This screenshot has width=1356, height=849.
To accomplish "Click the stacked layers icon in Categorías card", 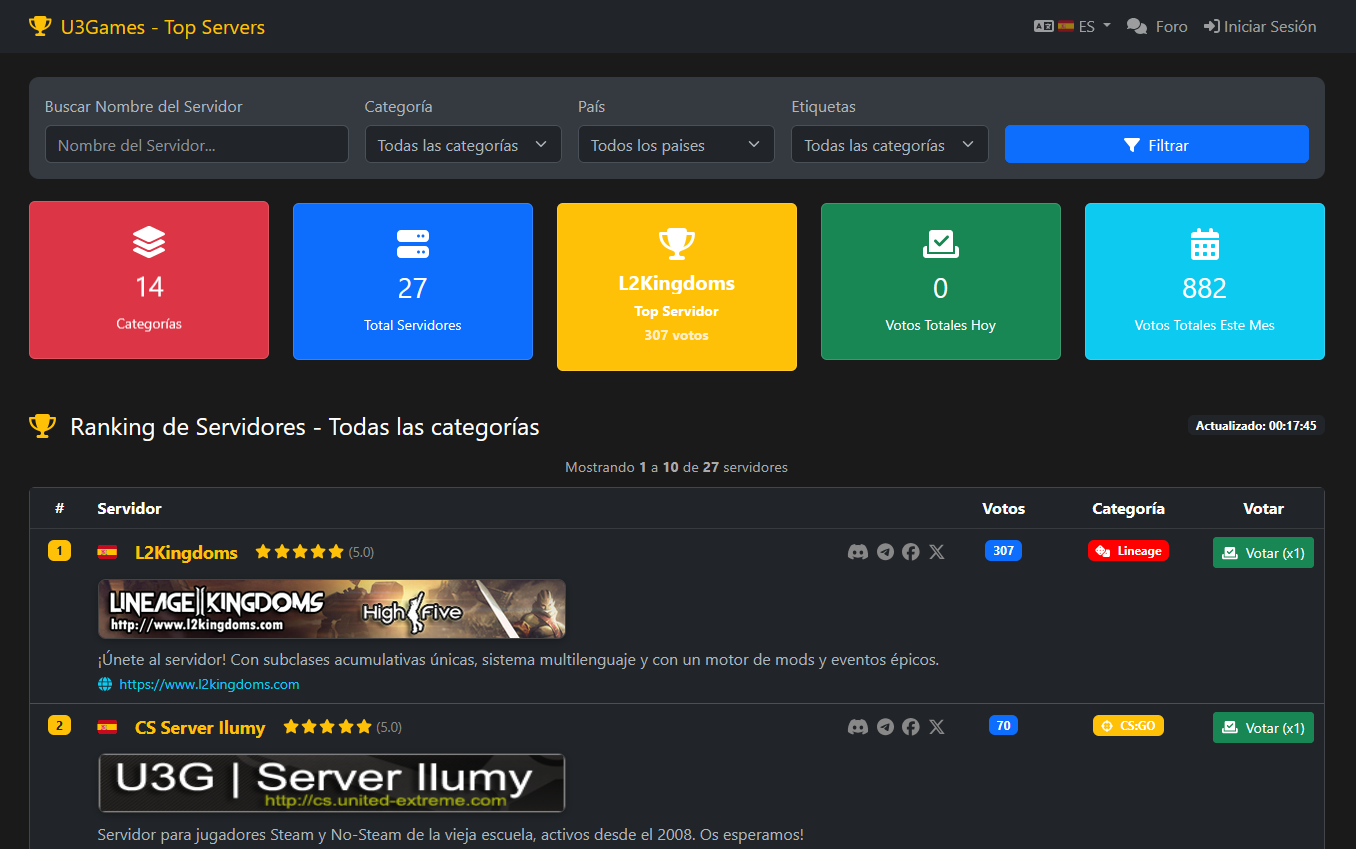I will tap(149, 242).
